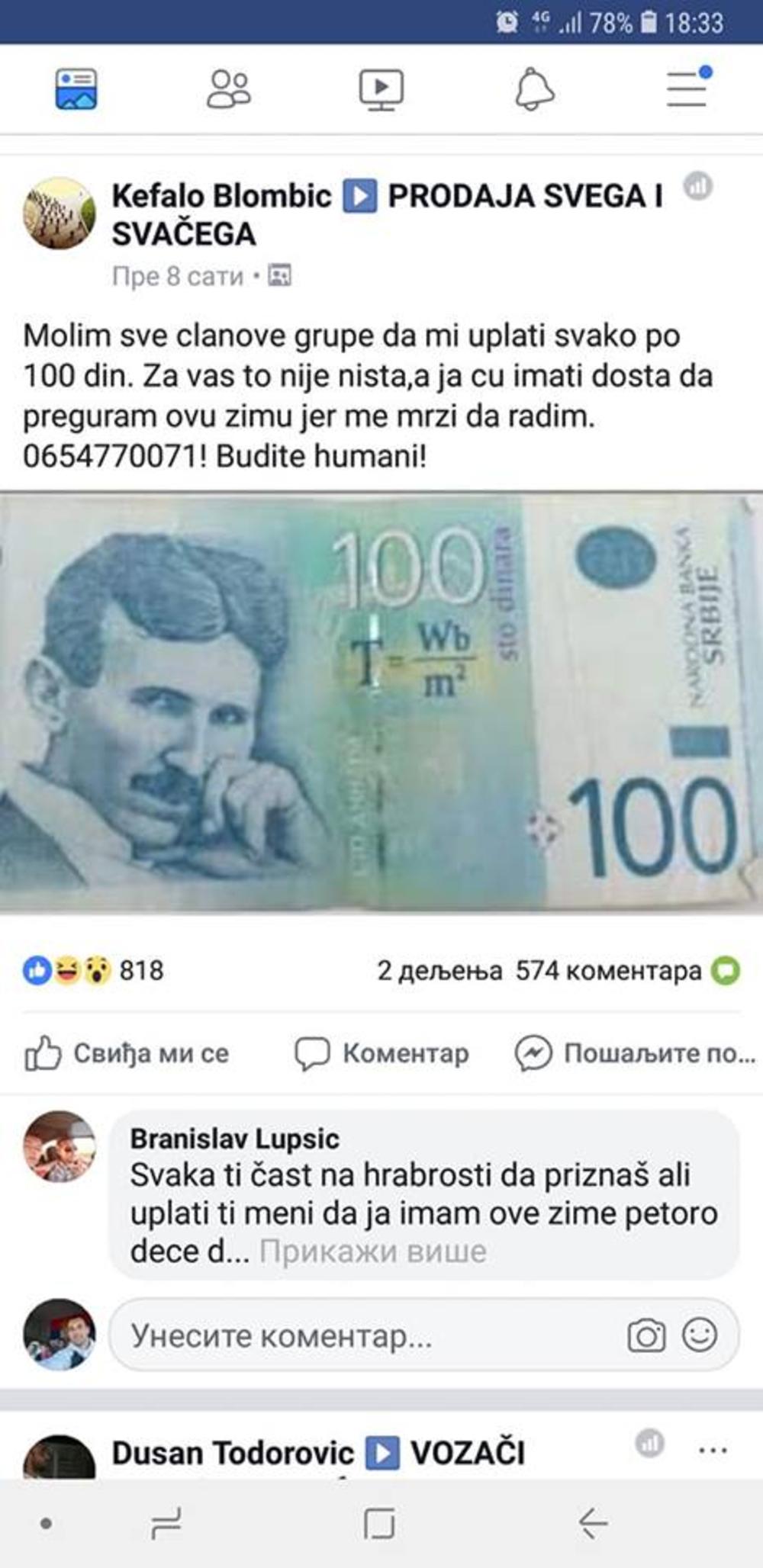The image size is (763, 1568).
Task: Tap the Коментар button
Action: (381, 1053)
